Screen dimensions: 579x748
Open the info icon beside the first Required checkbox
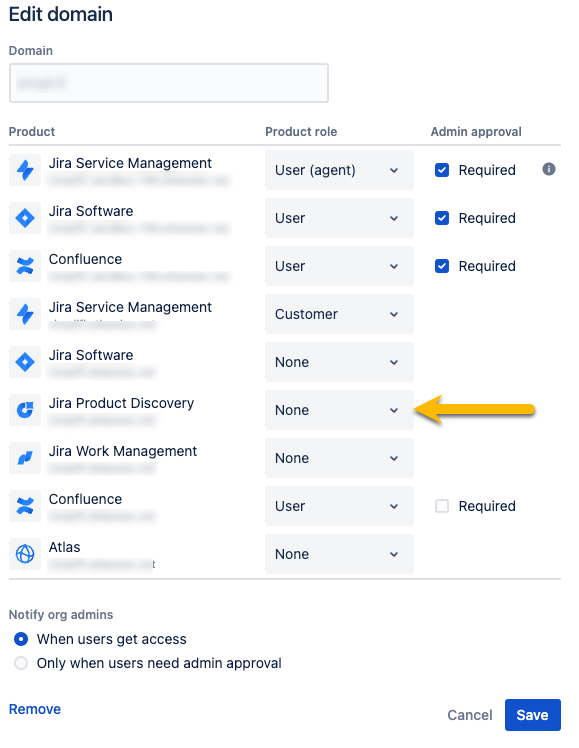548,169
